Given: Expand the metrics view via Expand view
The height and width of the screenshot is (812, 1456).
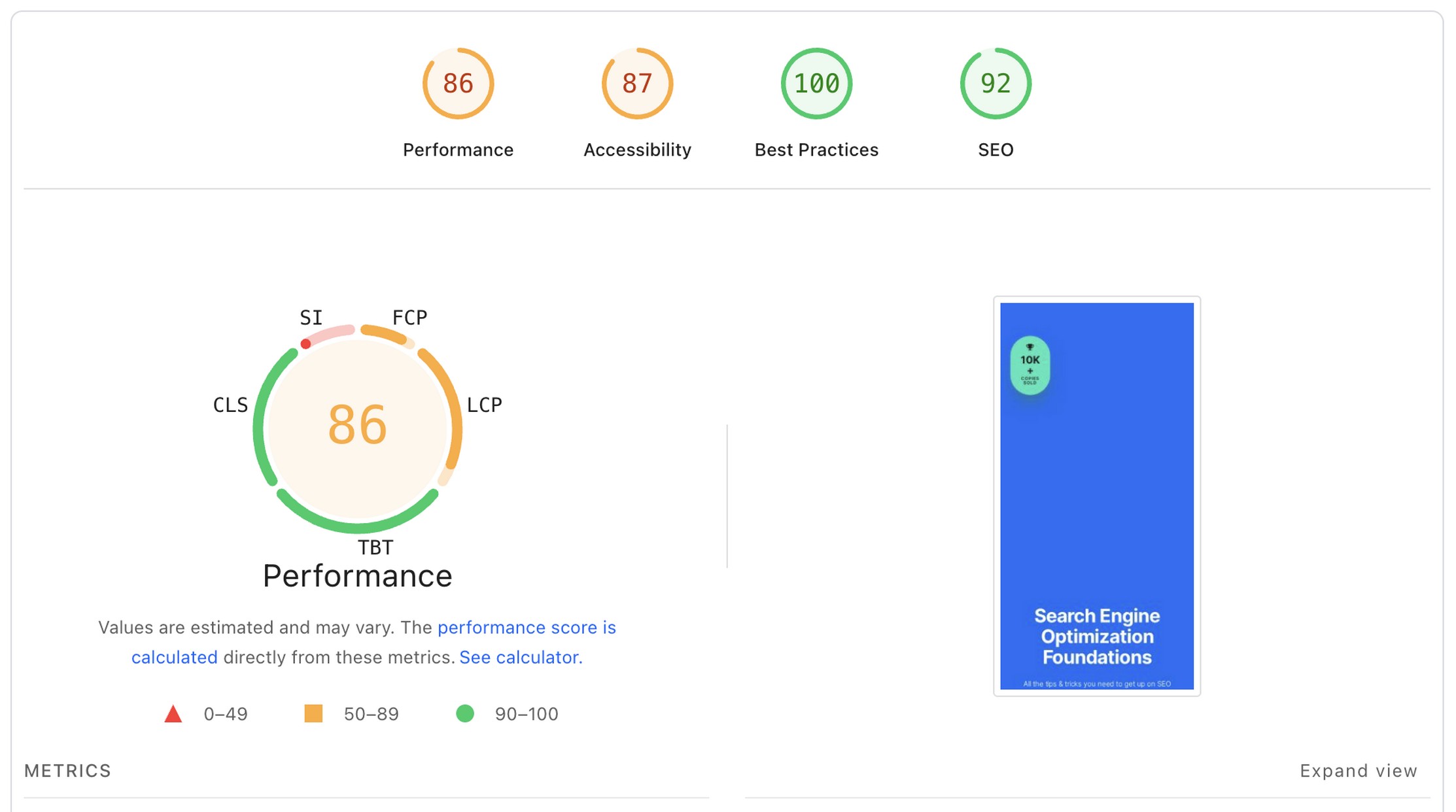Looking at the screenshot, I should 1357,770.
